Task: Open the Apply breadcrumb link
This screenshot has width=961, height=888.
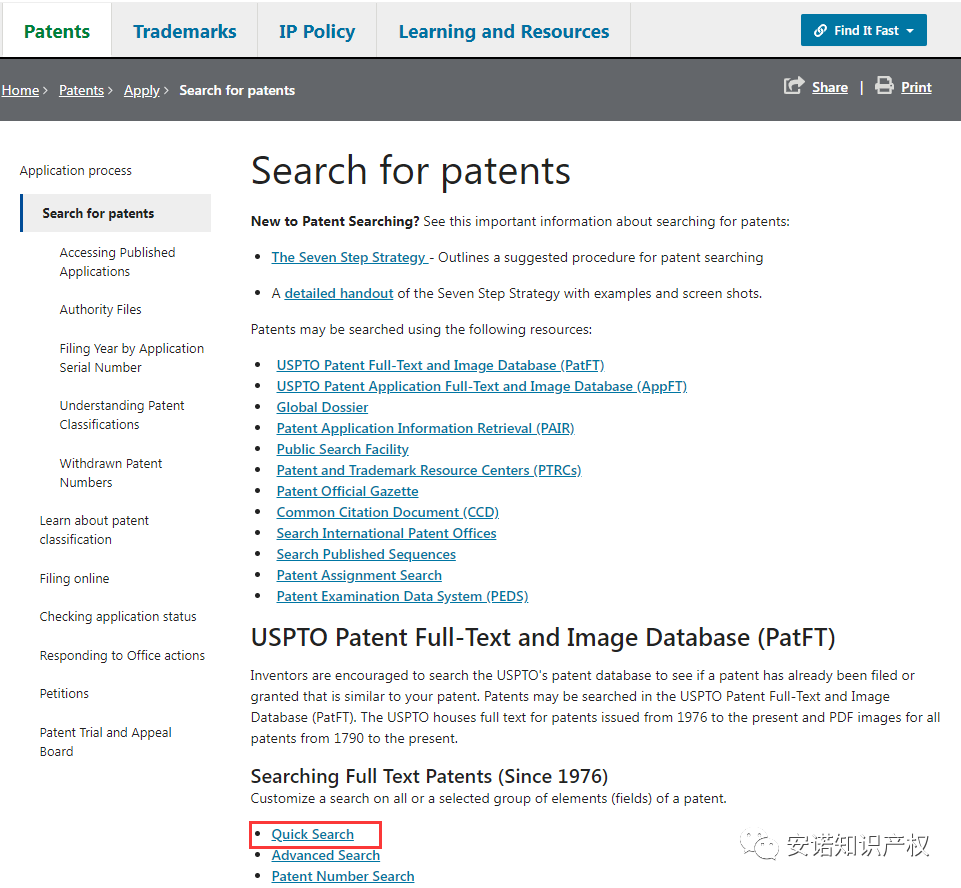Action: pyautogui.click(x=142, y=90)
